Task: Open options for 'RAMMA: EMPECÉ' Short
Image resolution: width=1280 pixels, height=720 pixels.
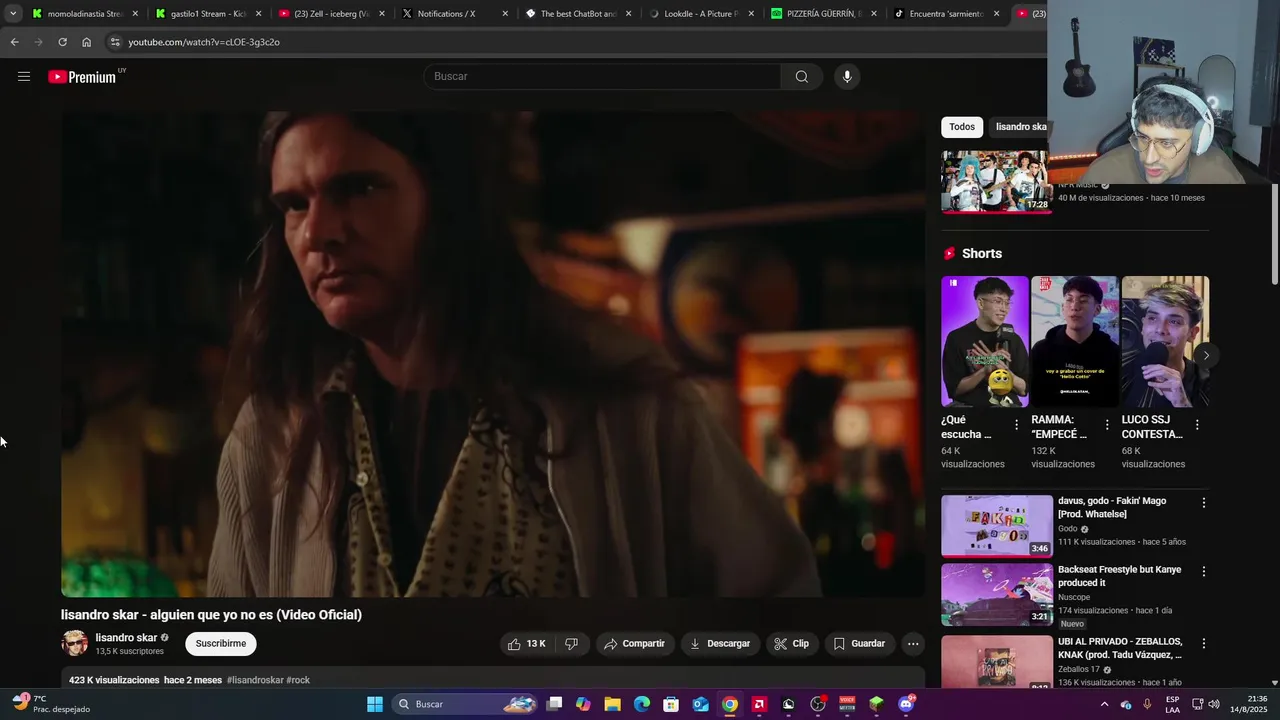Action: (x=1107, y=425)
